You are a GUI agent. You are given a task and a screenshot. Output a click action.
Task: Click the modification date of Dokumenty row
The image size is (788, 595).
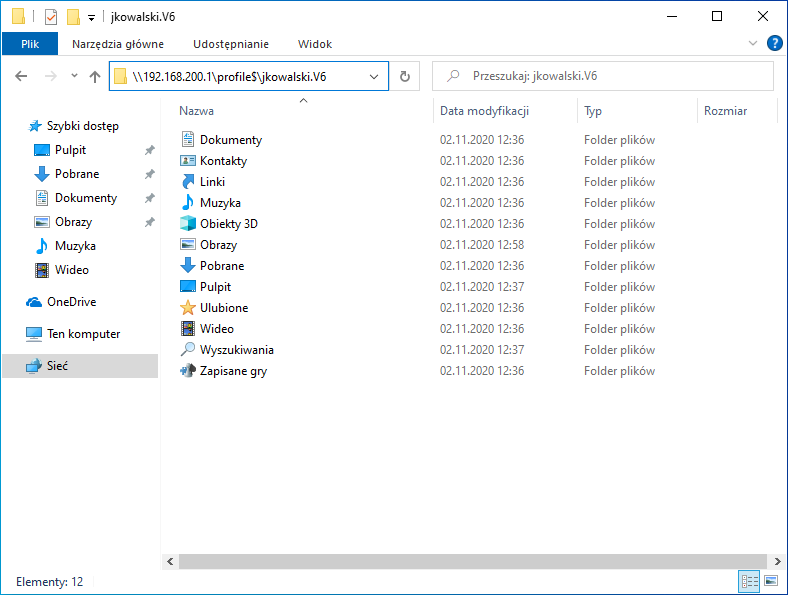[482, 140]
